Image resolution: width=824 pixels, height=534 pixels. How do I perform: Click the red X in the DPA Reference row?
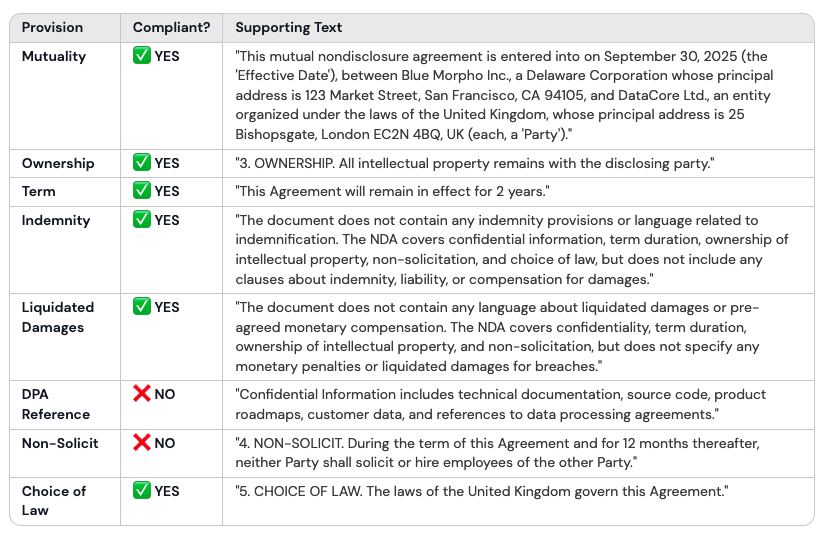142,394
